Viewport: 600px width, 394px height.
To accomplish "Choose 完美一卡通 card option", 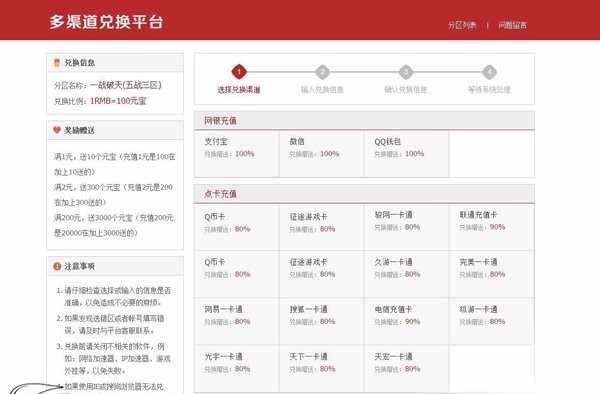I will coord(492,274).
